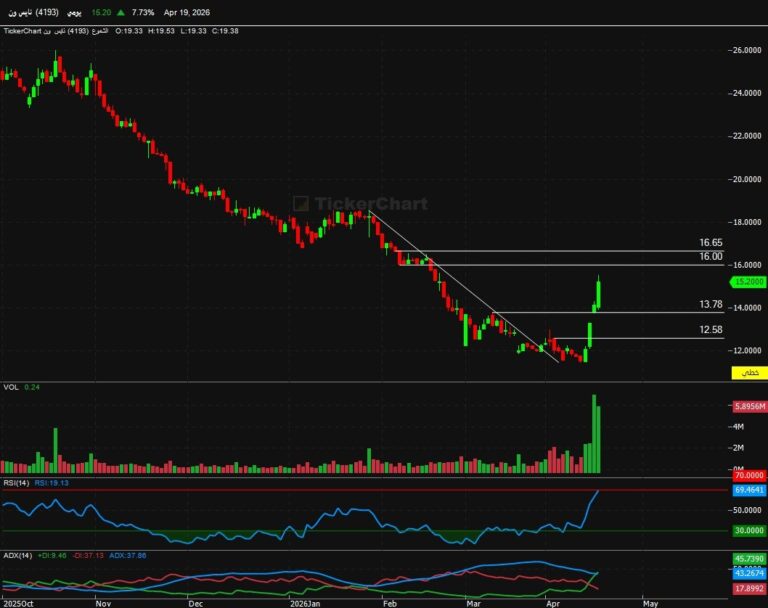768x608 pixels.
Task: Click the 5.8956M volume value tag
Action: (748, 407)
